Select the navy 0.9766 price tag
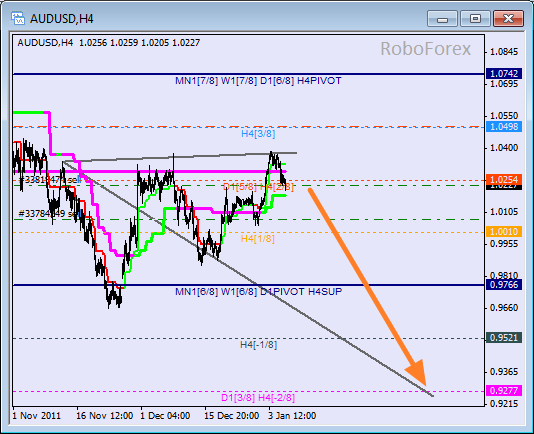 point(504,284)
